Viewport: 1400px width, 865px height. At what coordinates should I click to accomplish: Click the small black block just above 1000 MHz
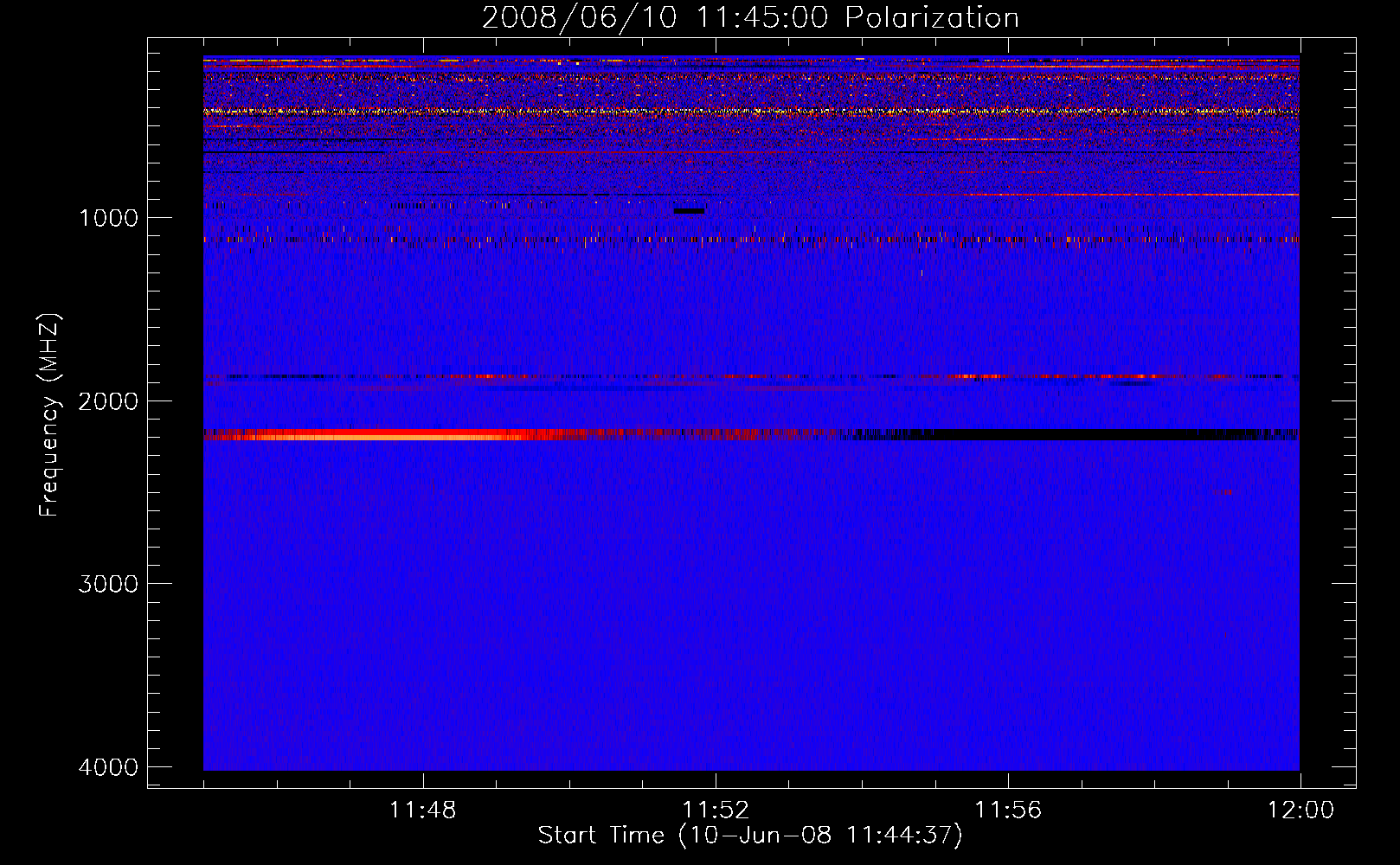tap(689, 211)
